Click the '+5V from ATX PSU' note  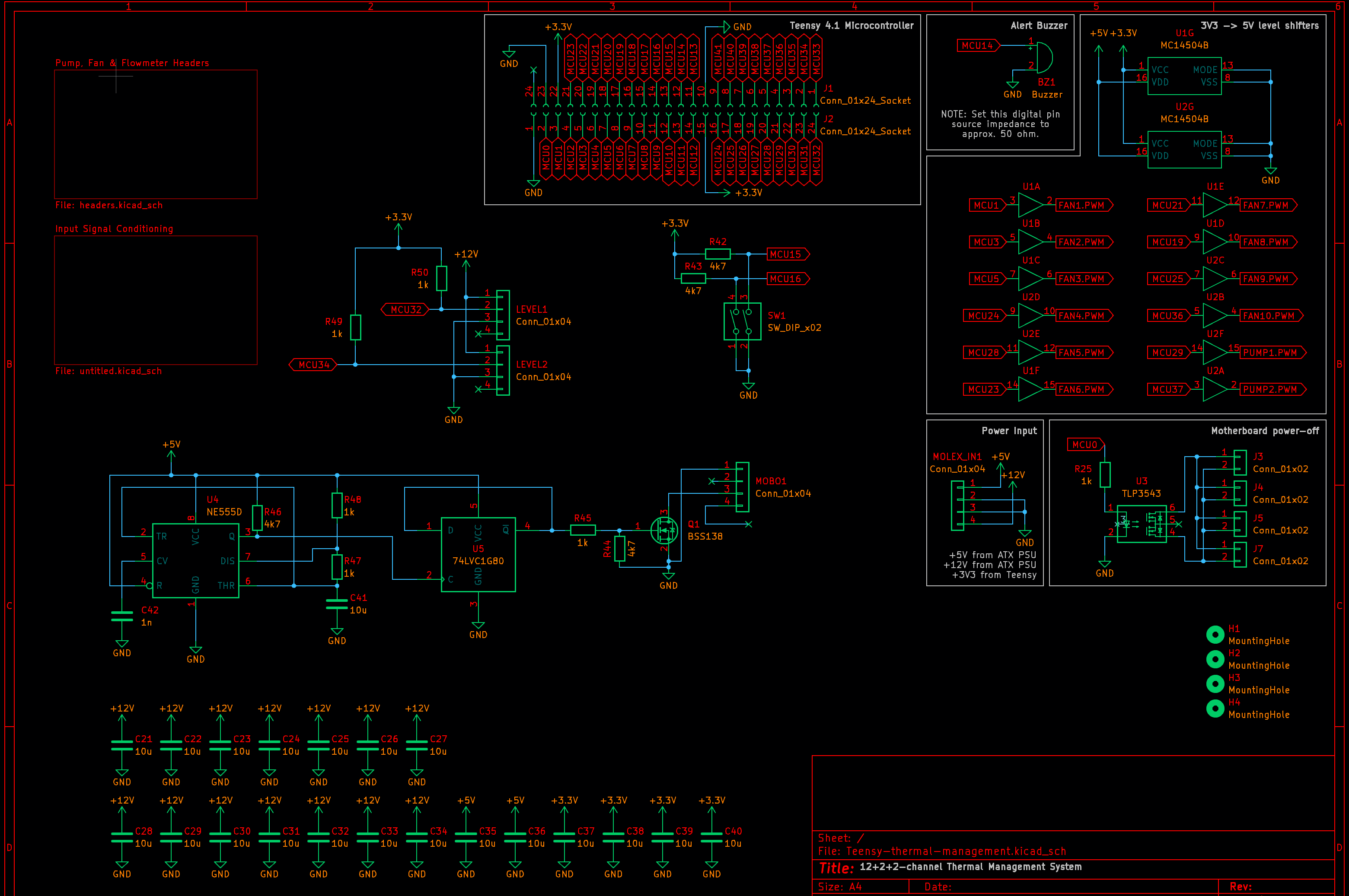[x=992, y=555]
